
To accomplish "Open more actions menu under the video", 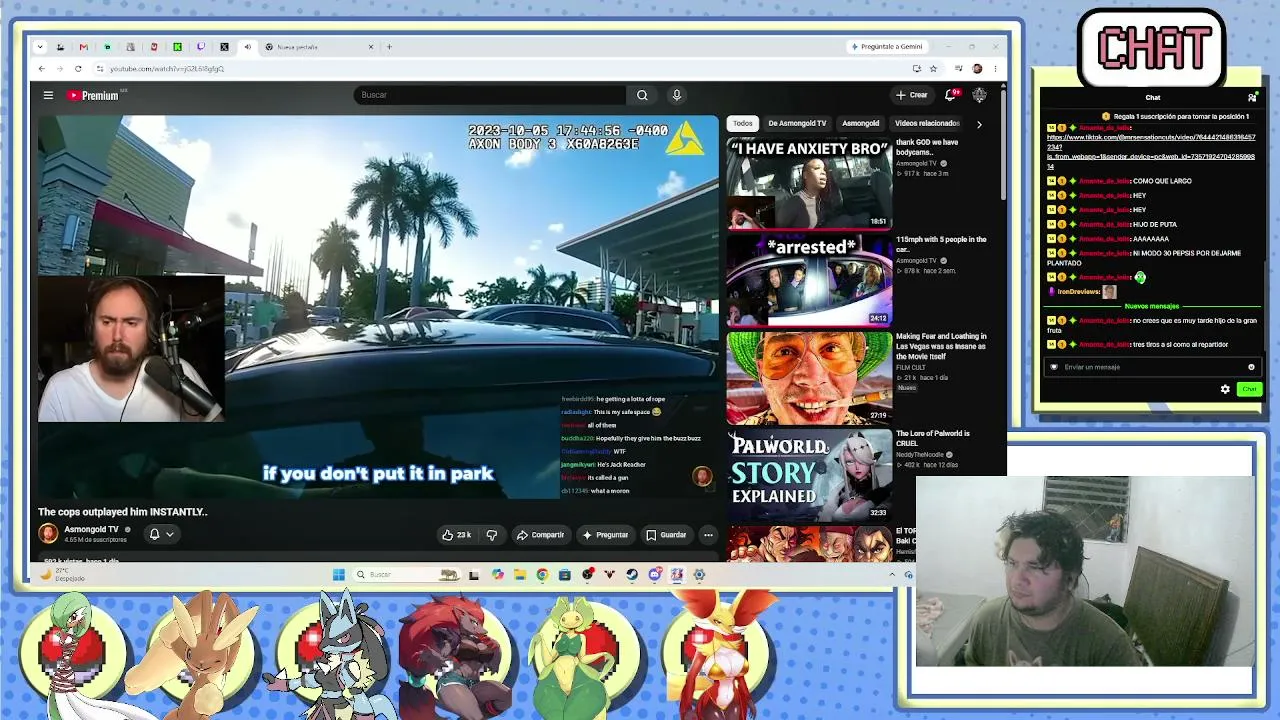I will (708, 535).
